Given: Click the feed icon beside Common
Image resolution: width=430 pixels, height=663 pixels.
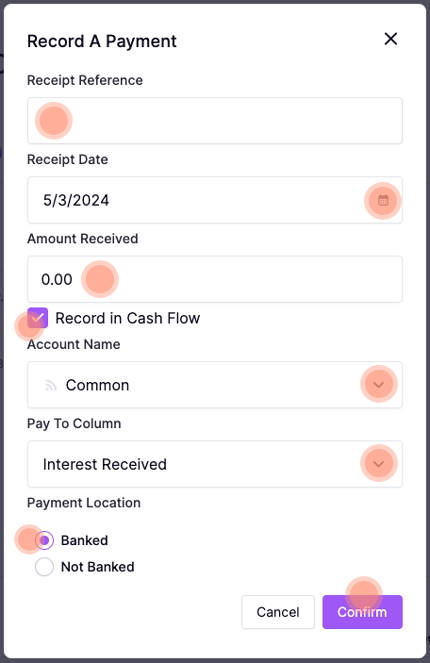Looking at the screenshot, I should point(51,385).
